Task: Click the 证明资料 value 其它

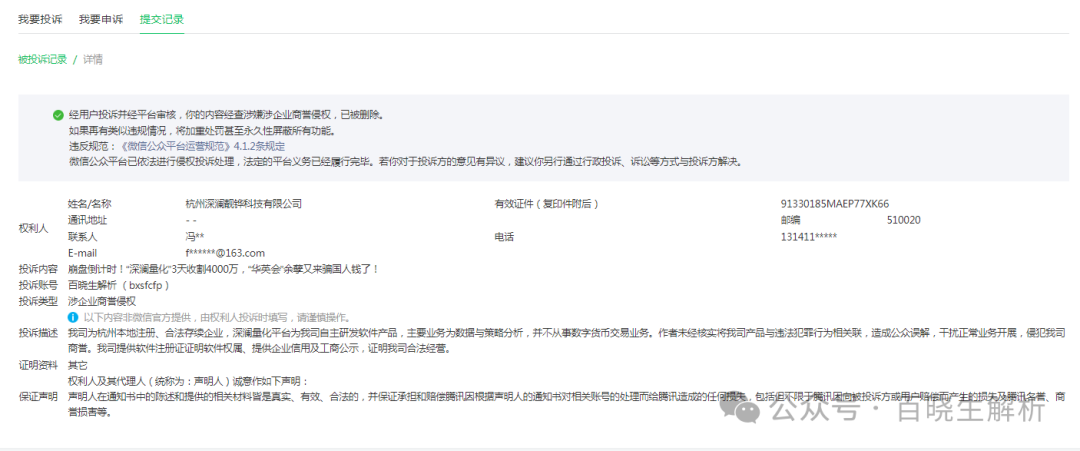Action: [77, 365]
